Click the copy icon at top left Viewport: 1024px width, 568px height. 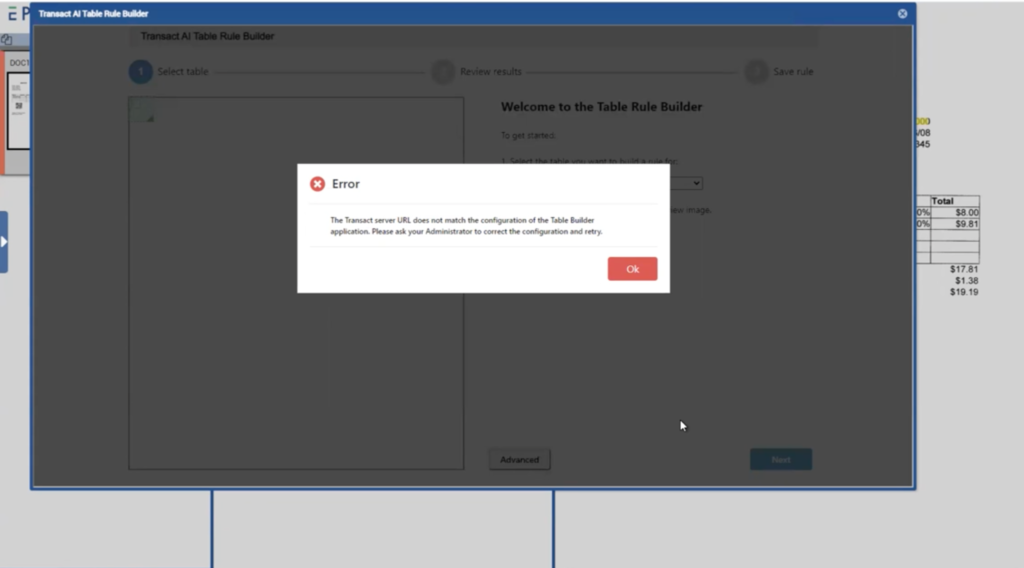pyautogui.click(x=7, y=40)
